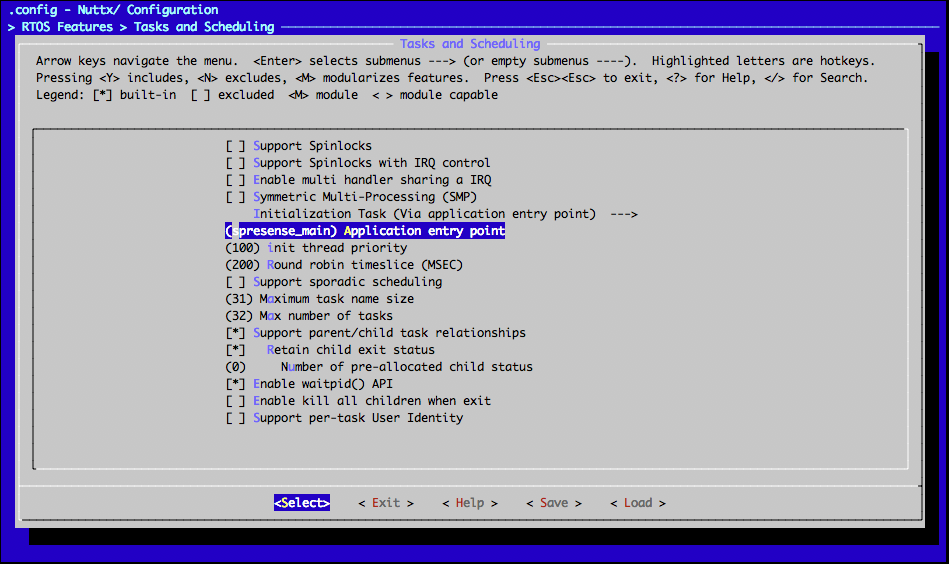Uncheck Retain child exit status
This screenshot has height=564, width=949.
(235, 350)
